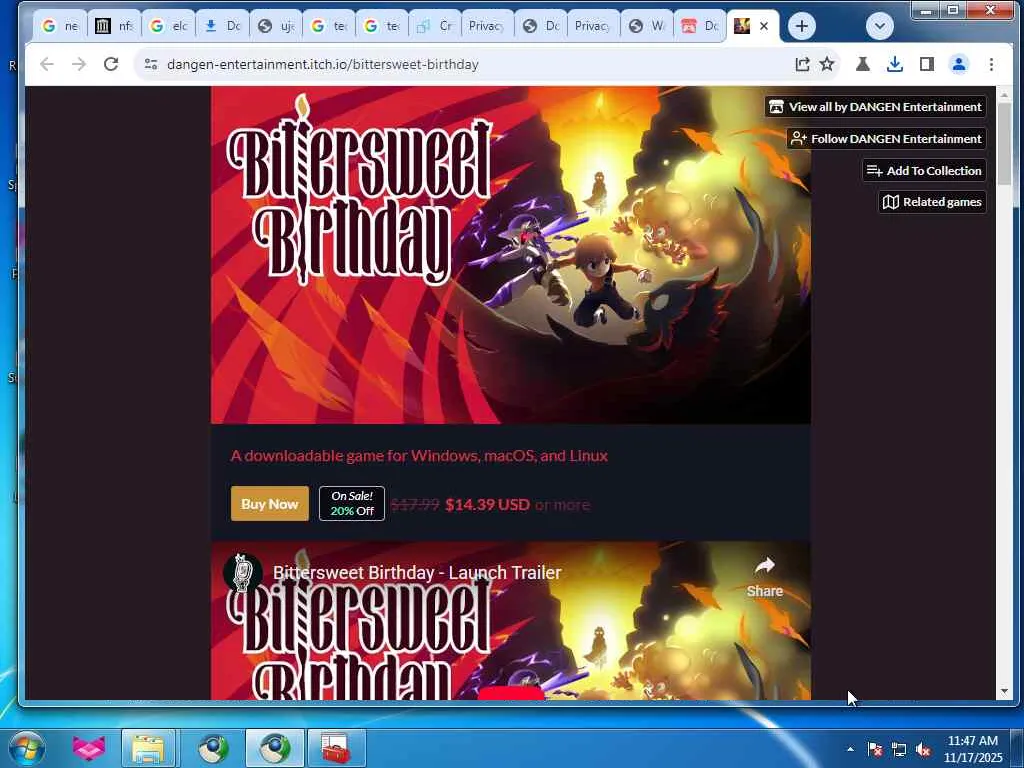Play the trailer with the red play button

(x=511, y=693)
